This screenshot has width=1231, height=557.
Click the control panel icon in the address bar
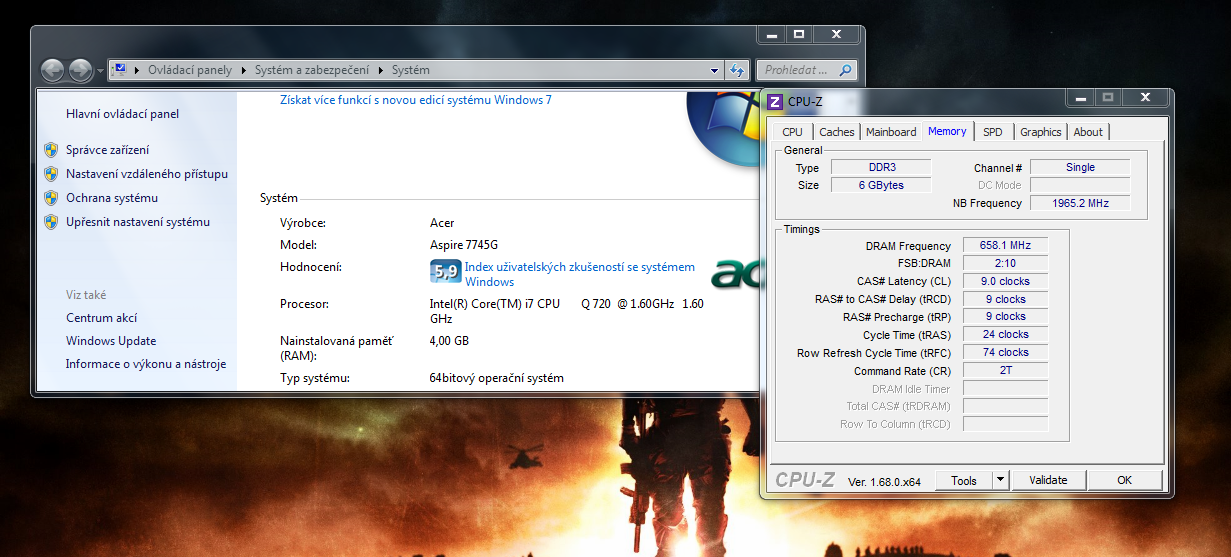pyautogui.click(x=119, y=70)
